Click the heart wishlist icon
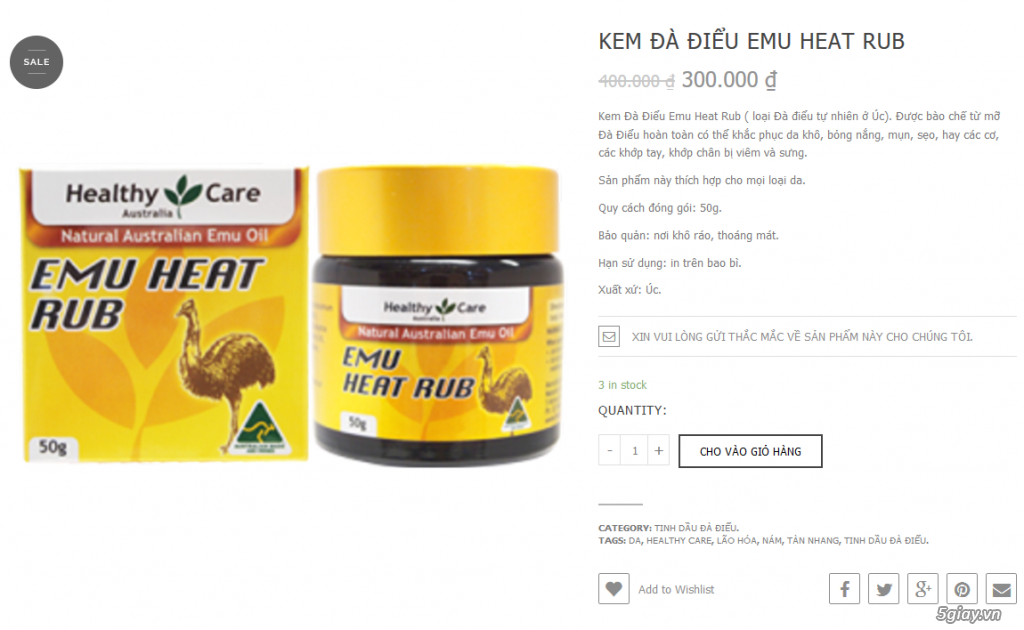Image resolution: width=1024 pixels, height=630 pixels. pos(613,589)
